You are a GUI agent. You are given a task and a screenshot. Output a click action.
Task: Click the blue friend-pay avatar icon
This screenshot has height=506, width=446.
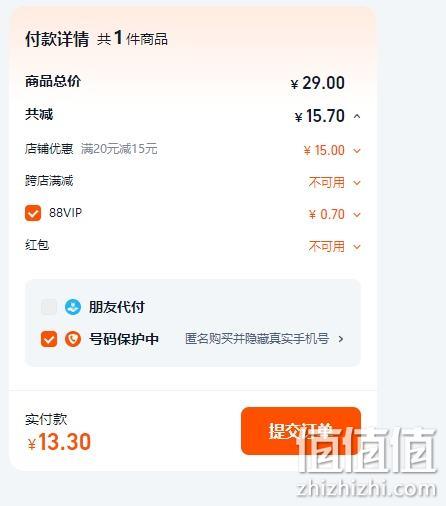coord(73,307)
